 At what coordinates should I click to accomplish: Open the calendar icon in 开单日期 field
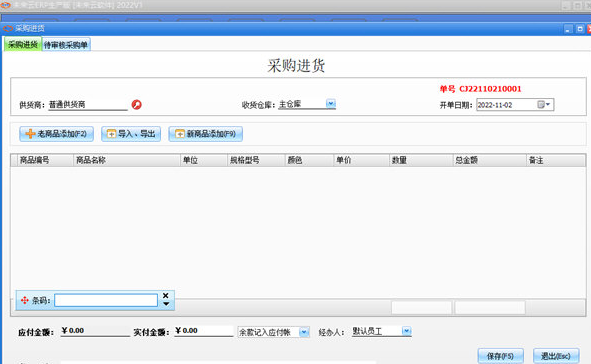[544, 104]
